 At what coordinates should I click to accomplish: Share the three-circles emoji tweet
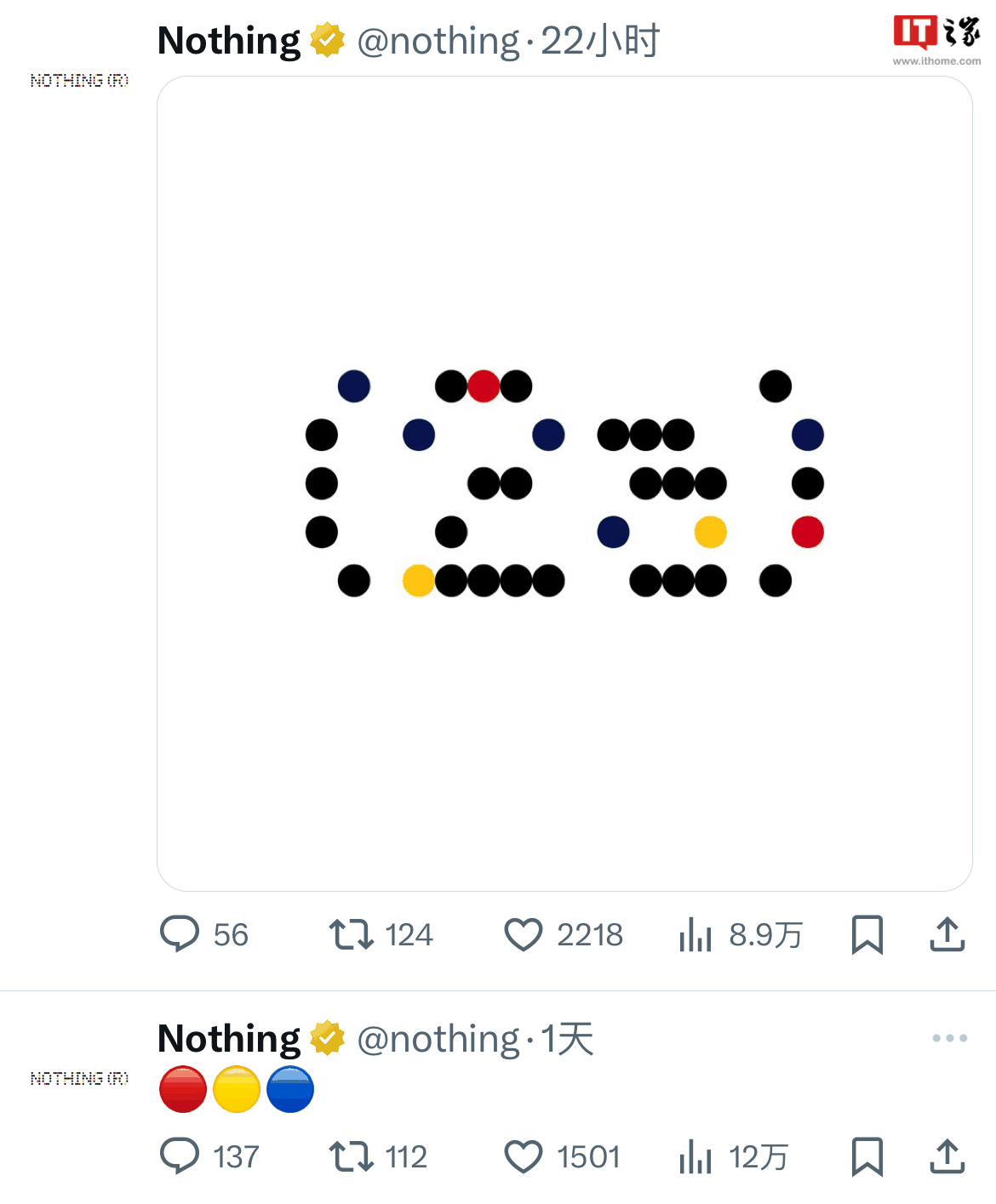pyautogui.click(x=947, y=1155)
